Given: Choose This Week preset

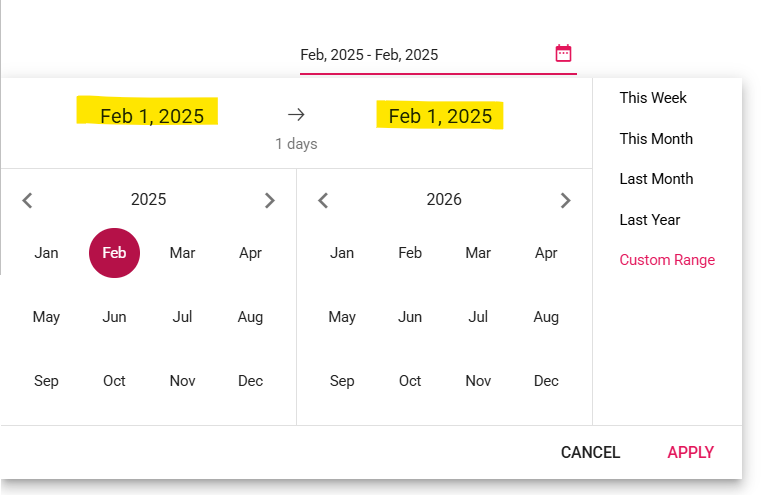Looking at the screenshot, I should (x=653, y=98).
